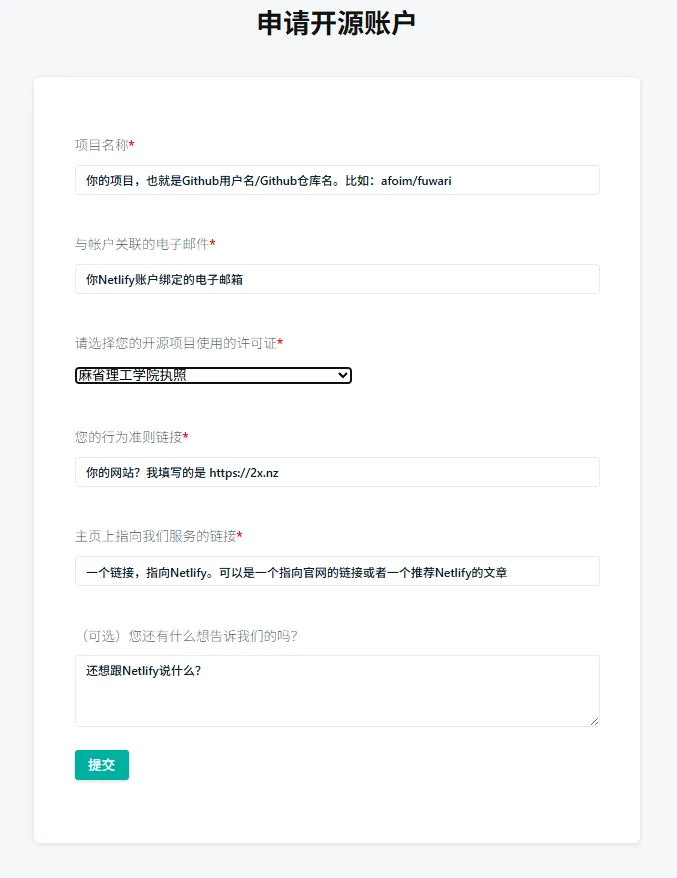Screen dimensions: 677x878
Task: Click the red asterisk beside 电子邮件 label
Action: point(212,244)
